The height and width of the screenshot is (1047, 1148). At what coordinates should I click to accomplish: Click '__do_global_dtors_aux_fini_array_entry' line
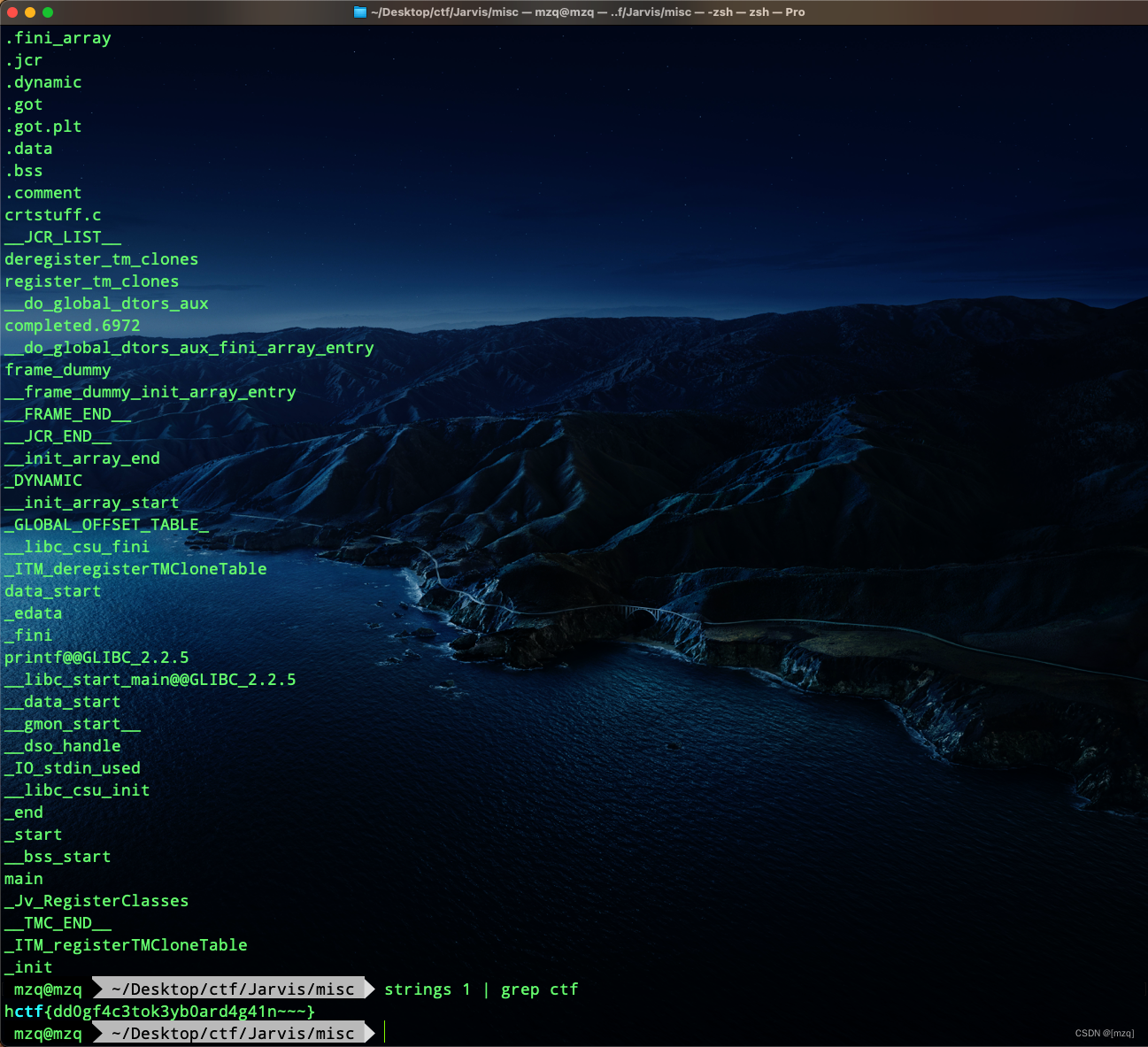(x=189, y=348)
